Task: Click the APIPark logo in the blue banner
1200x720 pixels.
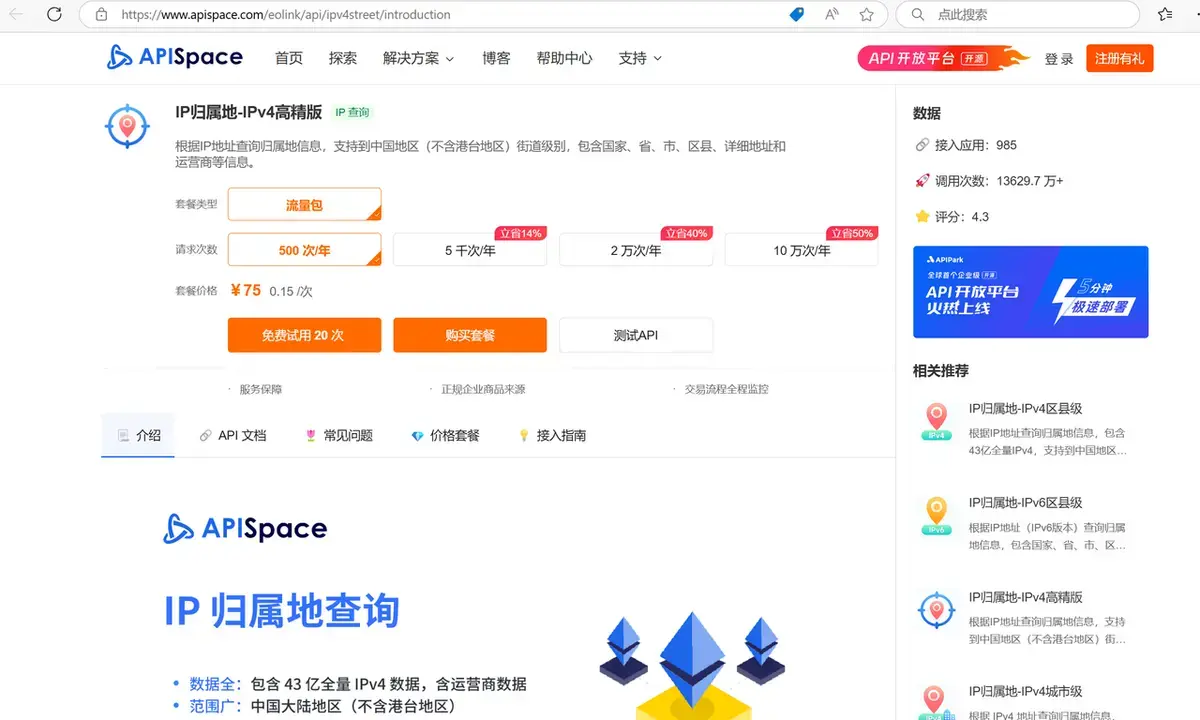Action: 948,258
